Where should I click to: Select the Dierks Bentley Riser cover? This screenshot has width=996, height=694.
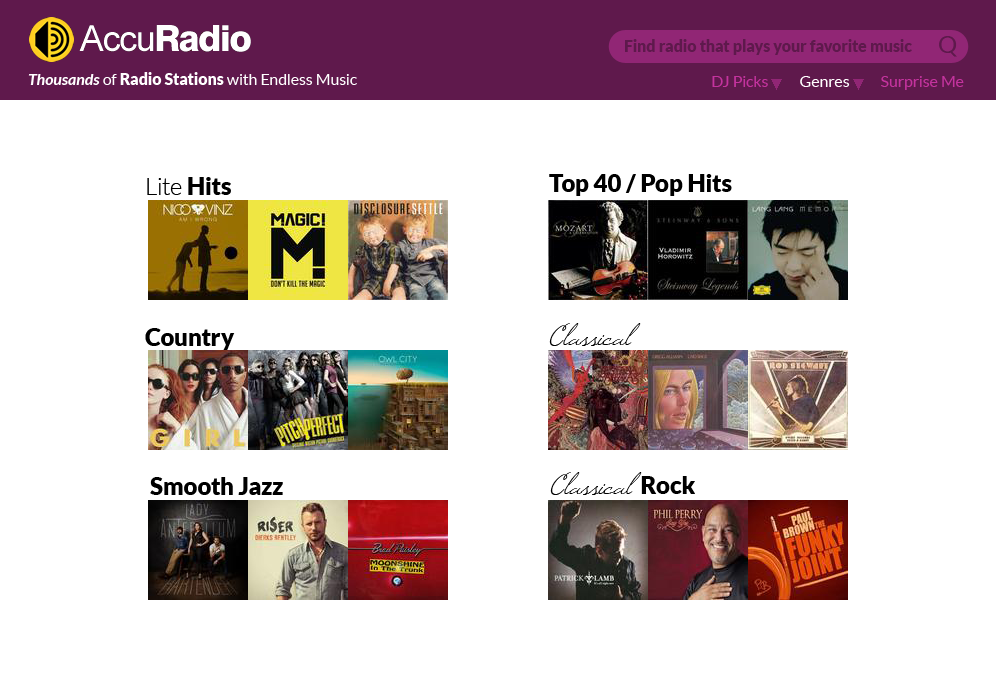(x=298, y=550)
